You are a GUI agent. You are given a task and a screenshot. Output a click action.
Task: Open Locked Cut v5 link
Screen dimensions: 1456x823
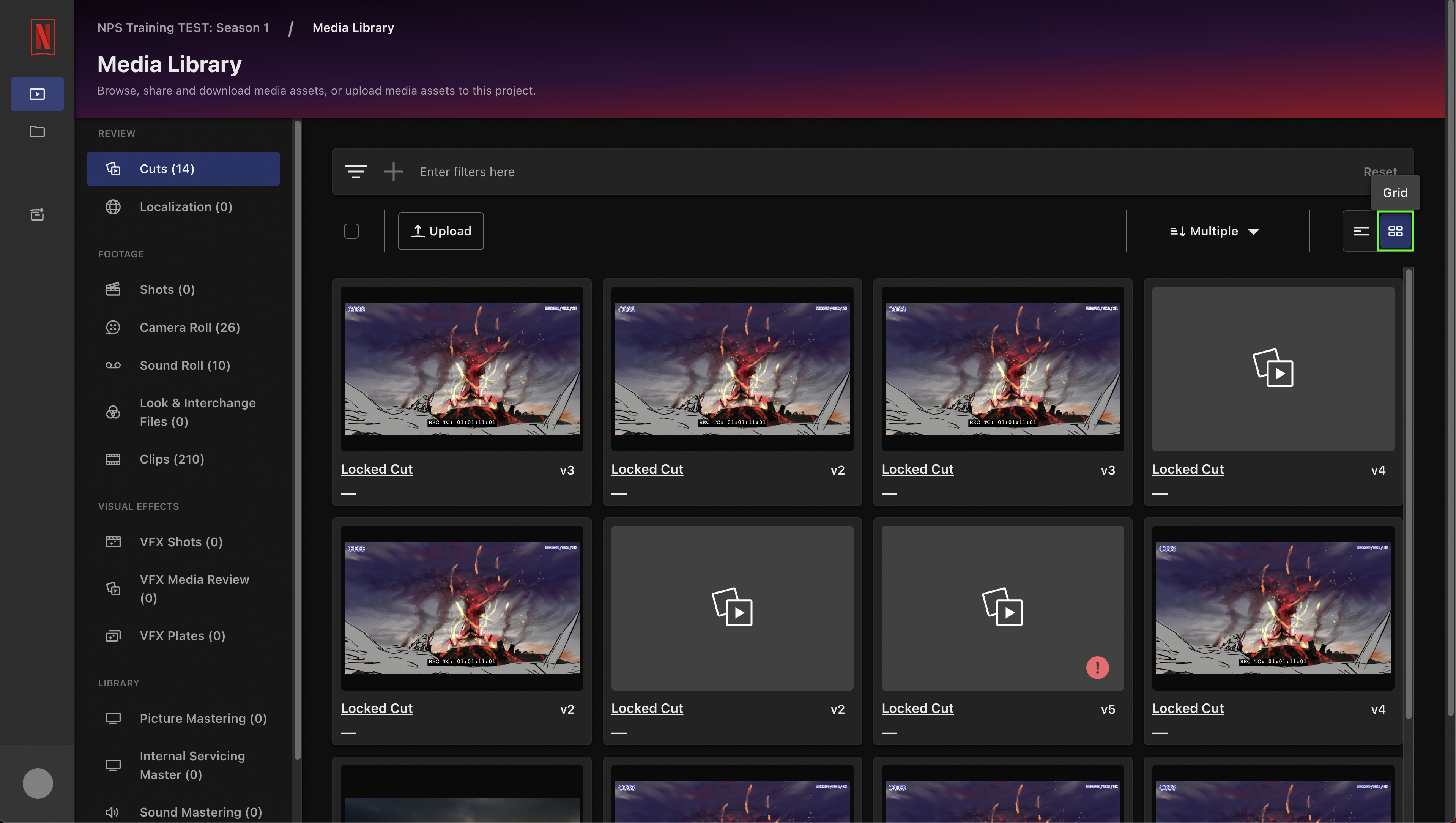coord(917,708)
